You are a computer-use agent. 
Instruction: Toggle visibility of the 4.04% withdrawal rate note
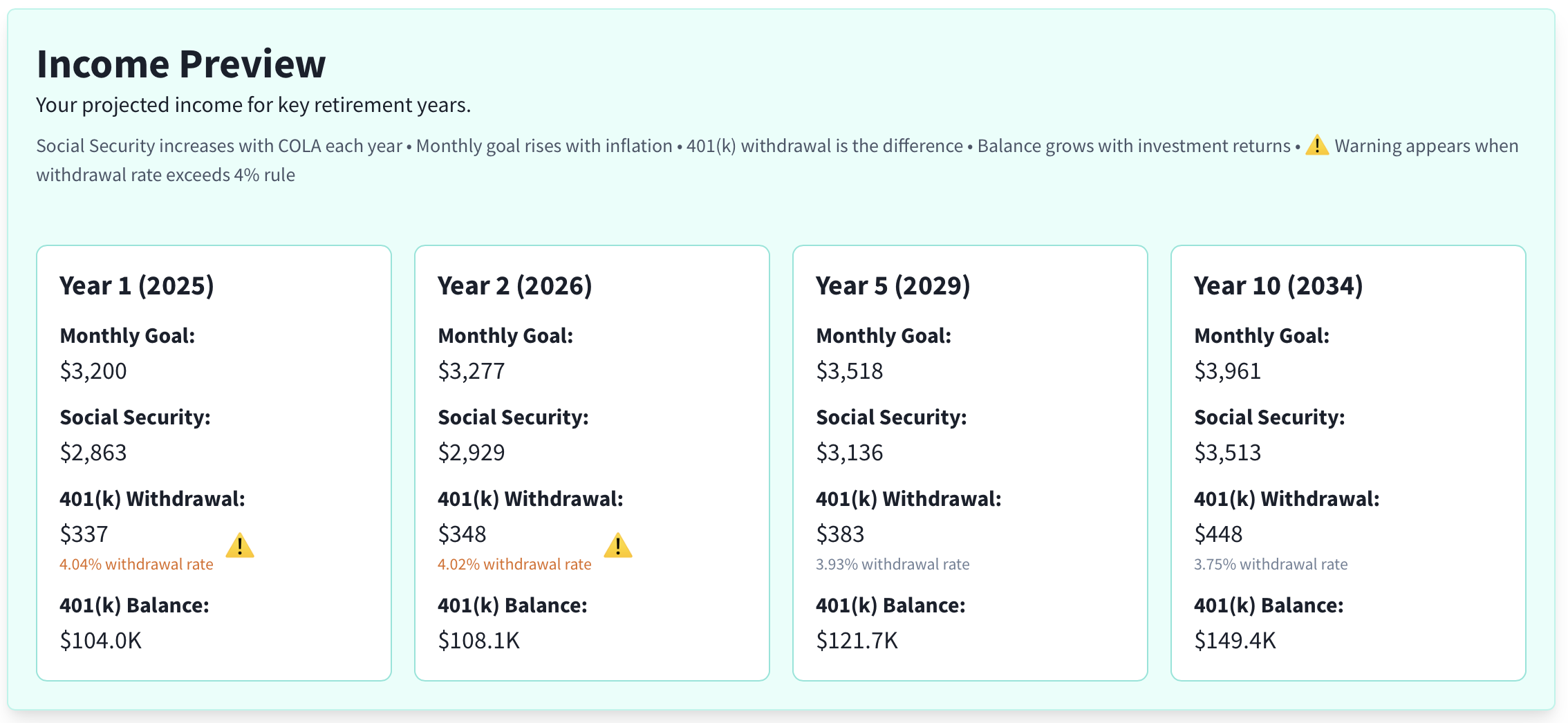(136, 563)
